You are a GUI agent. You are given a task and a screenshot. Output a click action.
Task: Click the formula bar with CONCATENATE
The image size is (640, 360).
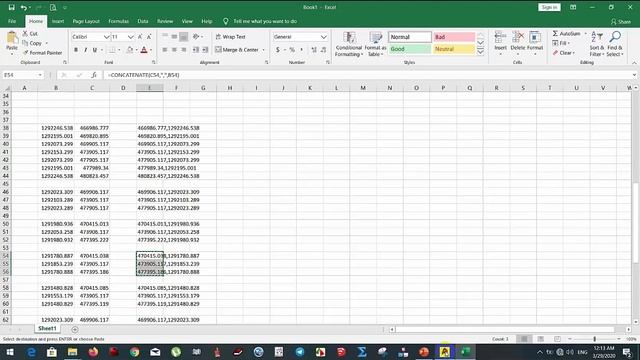[x=367, y=75]
